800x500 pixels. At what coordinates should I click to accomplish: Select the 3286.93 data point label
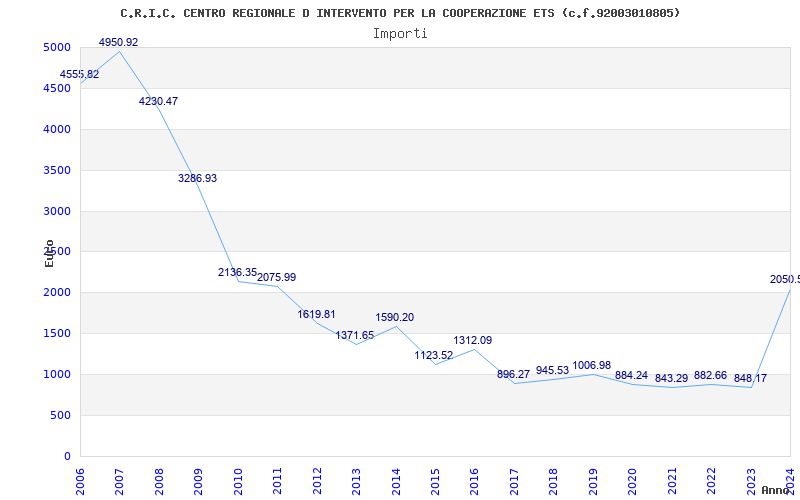[x=197, y=178]
